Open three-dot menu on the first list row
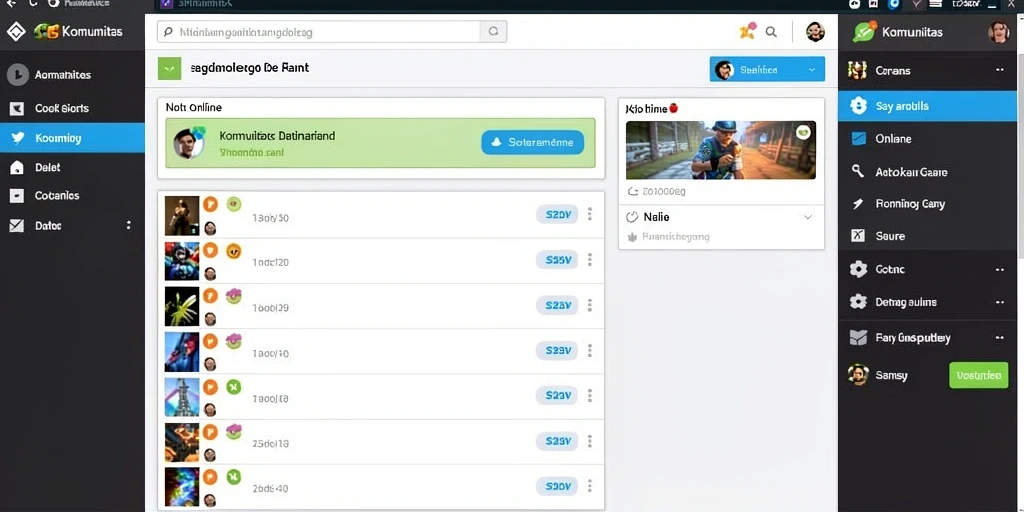Screen dimensions: 1024x512 (590, 214)
